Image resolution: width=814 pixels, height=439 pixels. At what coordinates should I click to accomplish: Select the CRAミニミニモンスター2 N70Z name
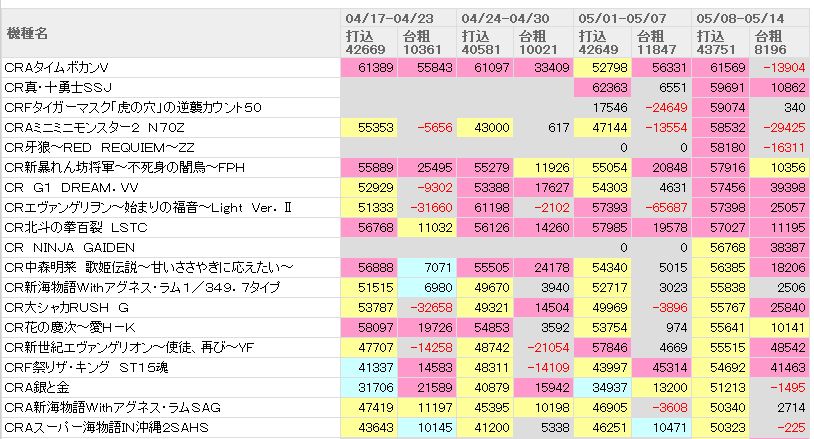(94, 128)
